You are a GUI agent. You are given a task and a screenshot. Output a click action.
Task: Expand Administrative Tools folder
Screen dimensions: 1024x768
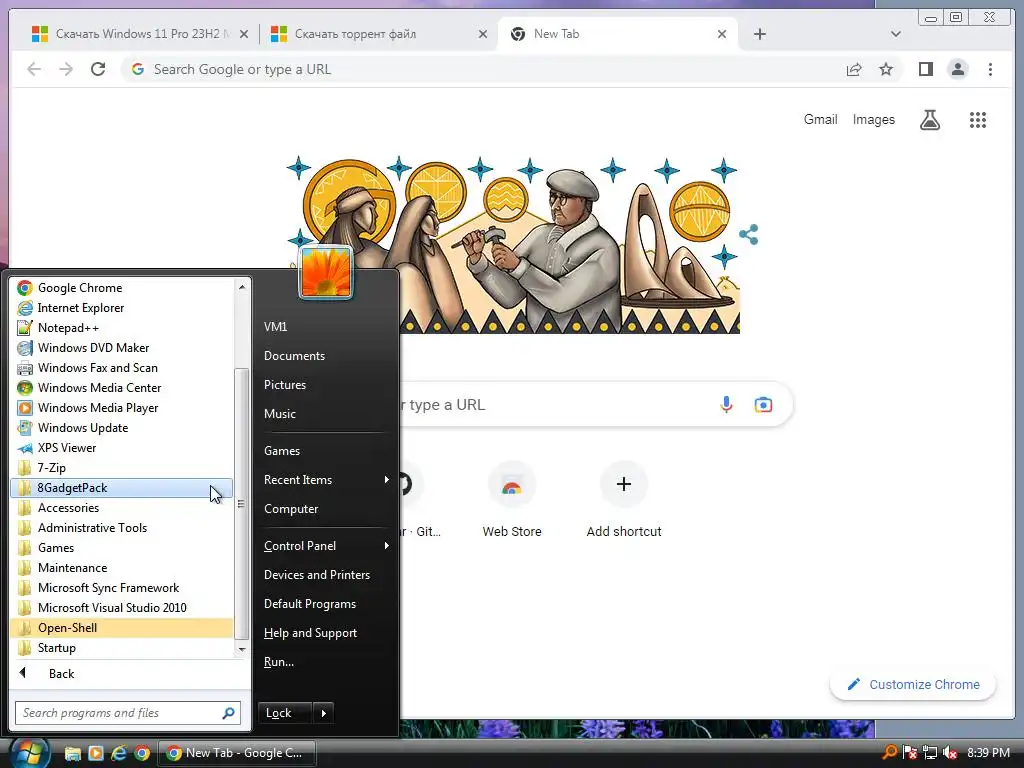point(121,528)
